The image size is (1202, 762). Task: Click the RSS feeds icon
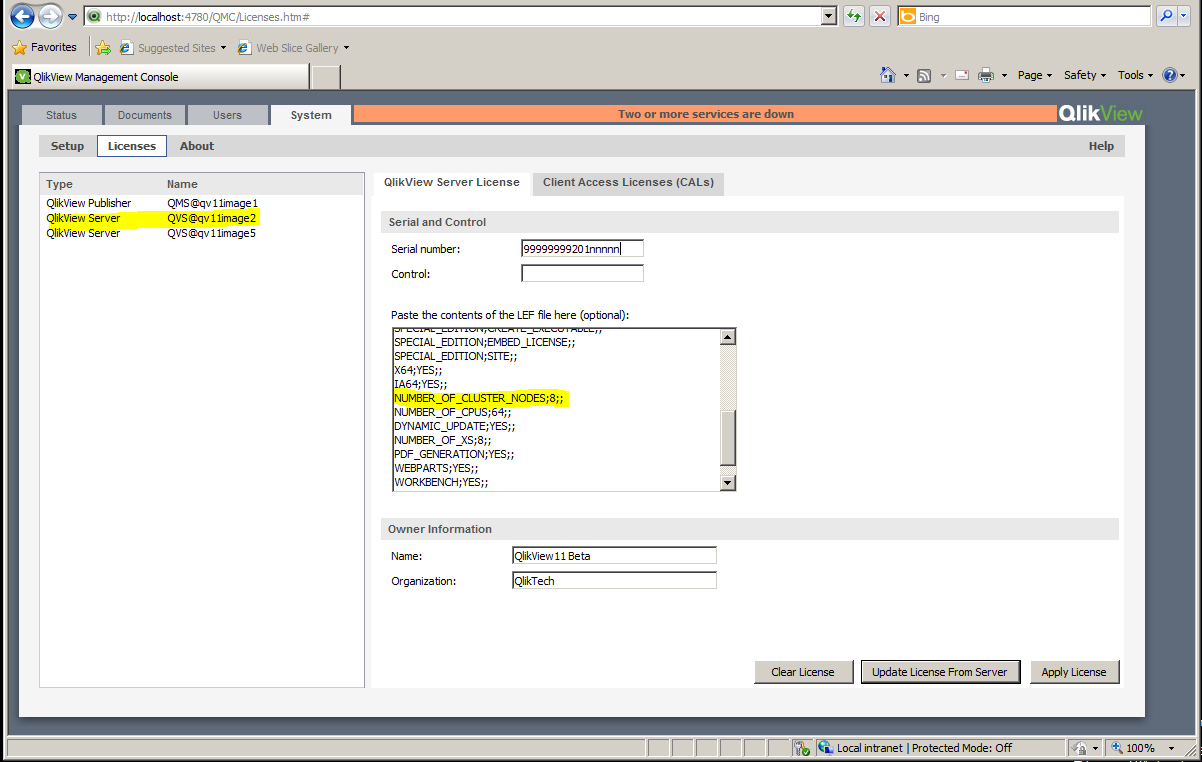coord(923,75)
